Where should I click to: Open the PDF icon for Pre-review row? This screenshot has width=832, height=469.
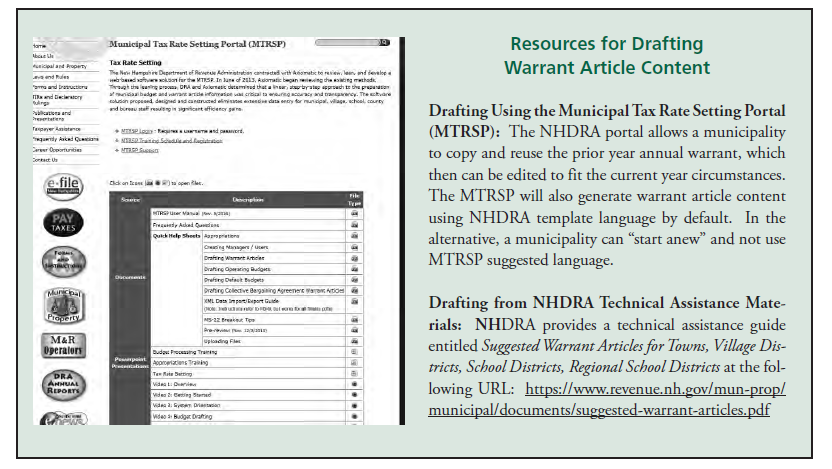pos(354,330)
